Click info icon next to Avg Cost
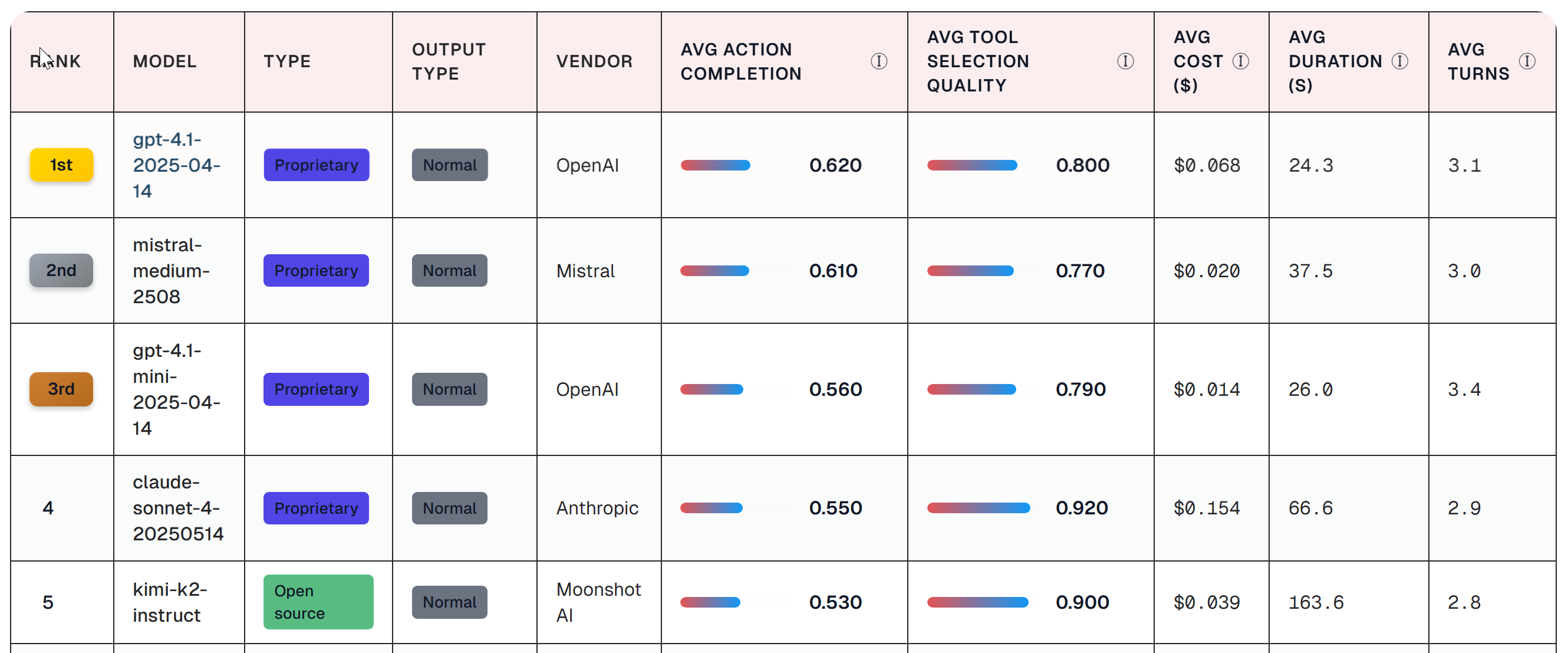Viewport: 1568px width, 653px height. tap(1240, 61)
